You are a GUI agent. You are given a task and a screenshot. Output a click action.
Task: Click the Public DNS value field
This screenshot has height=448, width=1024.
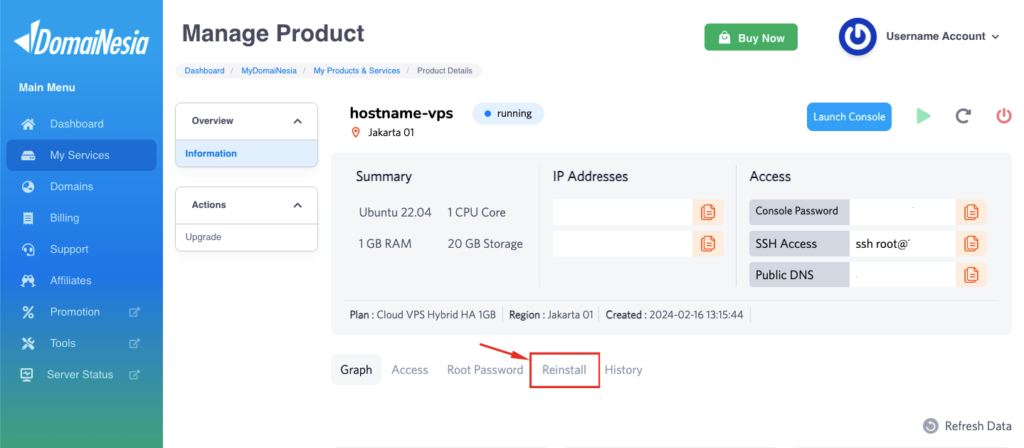click(x=903, y=275)
